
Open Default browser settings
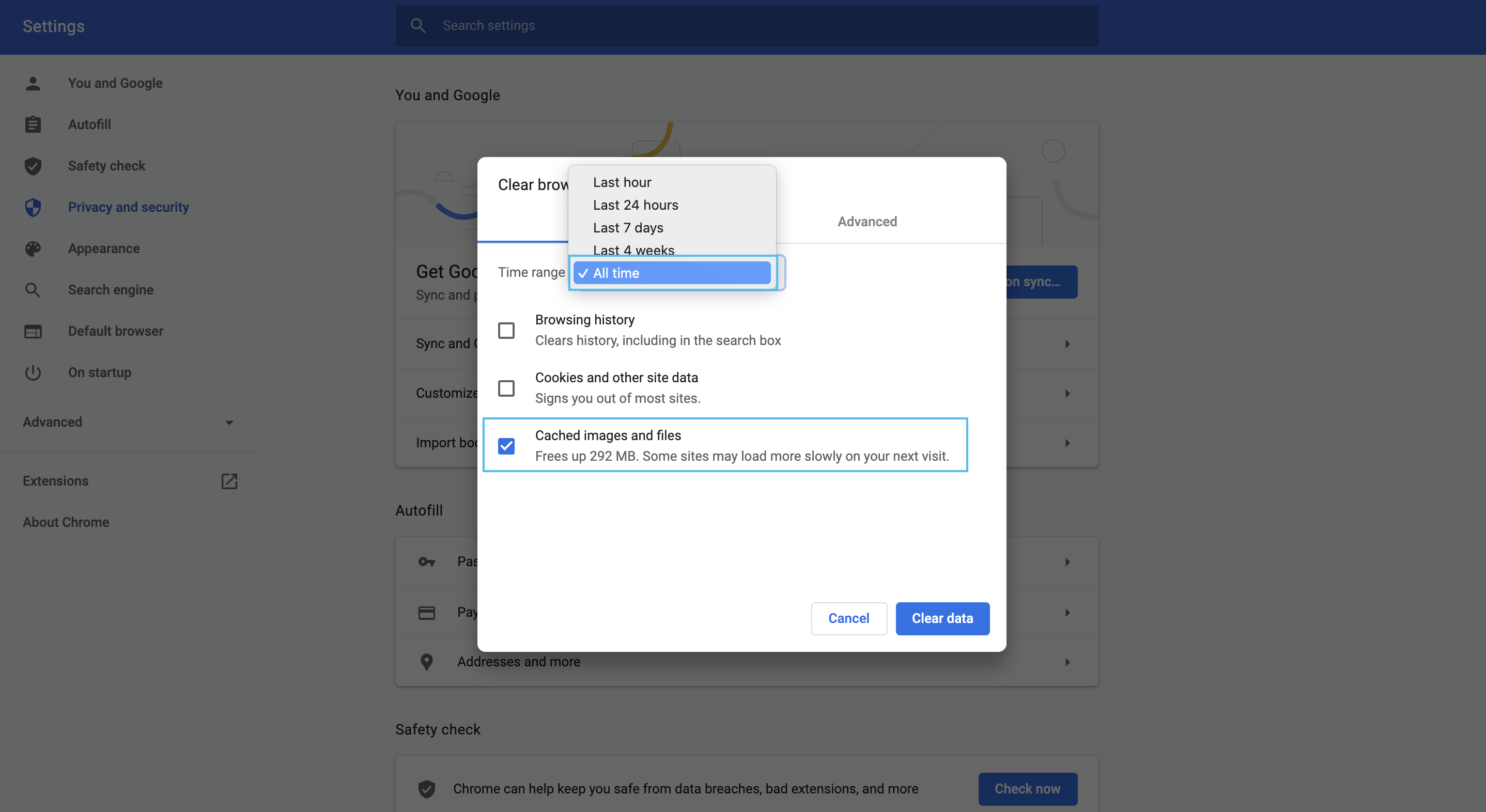coord(115,332)
